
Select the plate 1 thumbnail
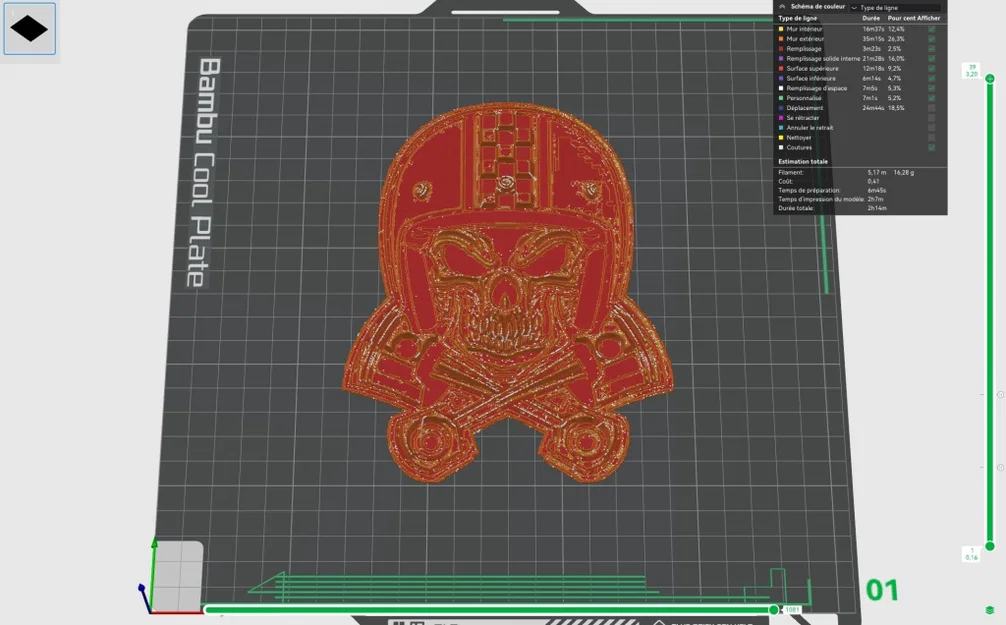(x=30, y=29)
